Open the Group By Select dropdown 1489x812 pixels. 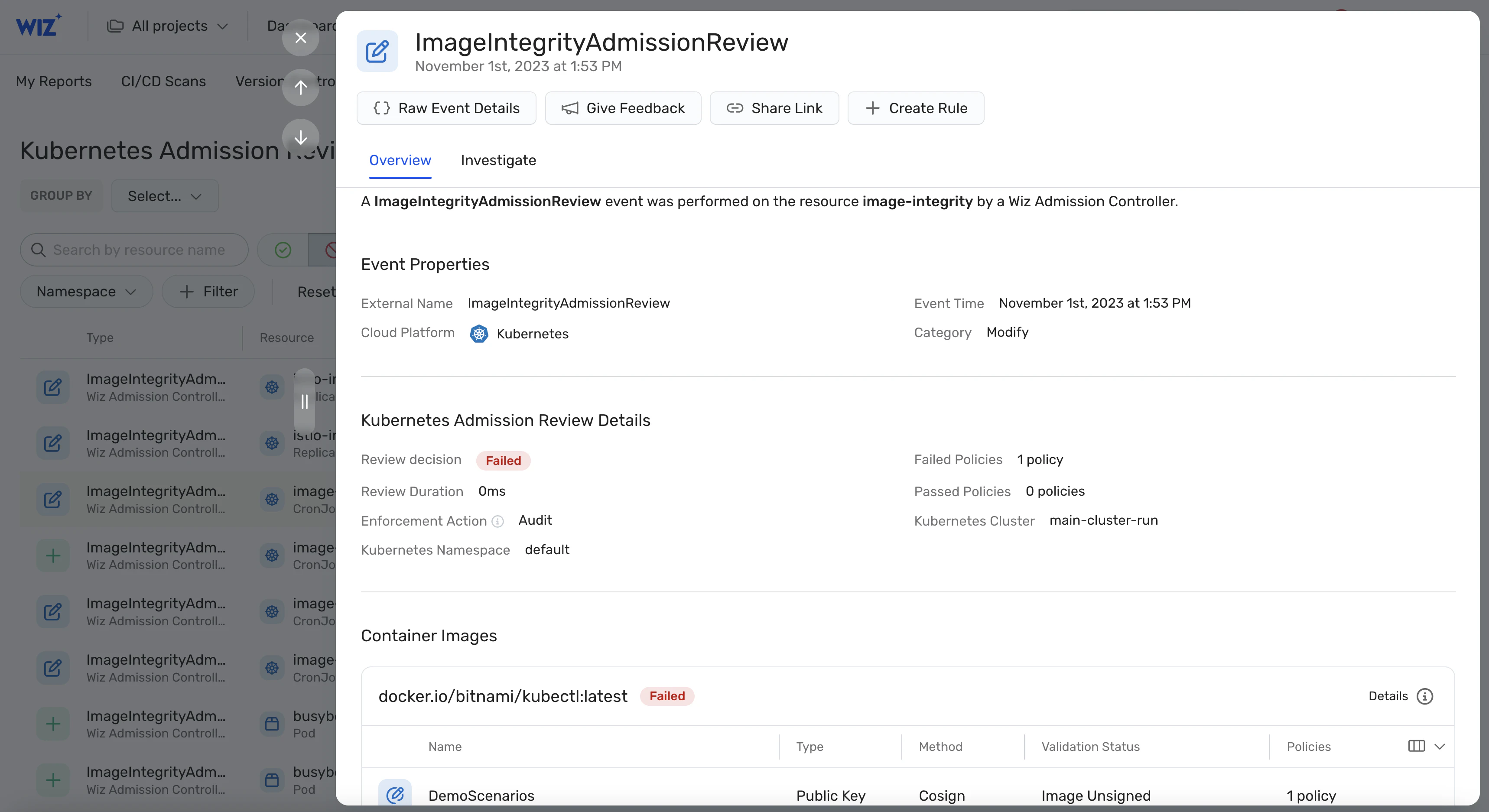click(x=165, y=196)
